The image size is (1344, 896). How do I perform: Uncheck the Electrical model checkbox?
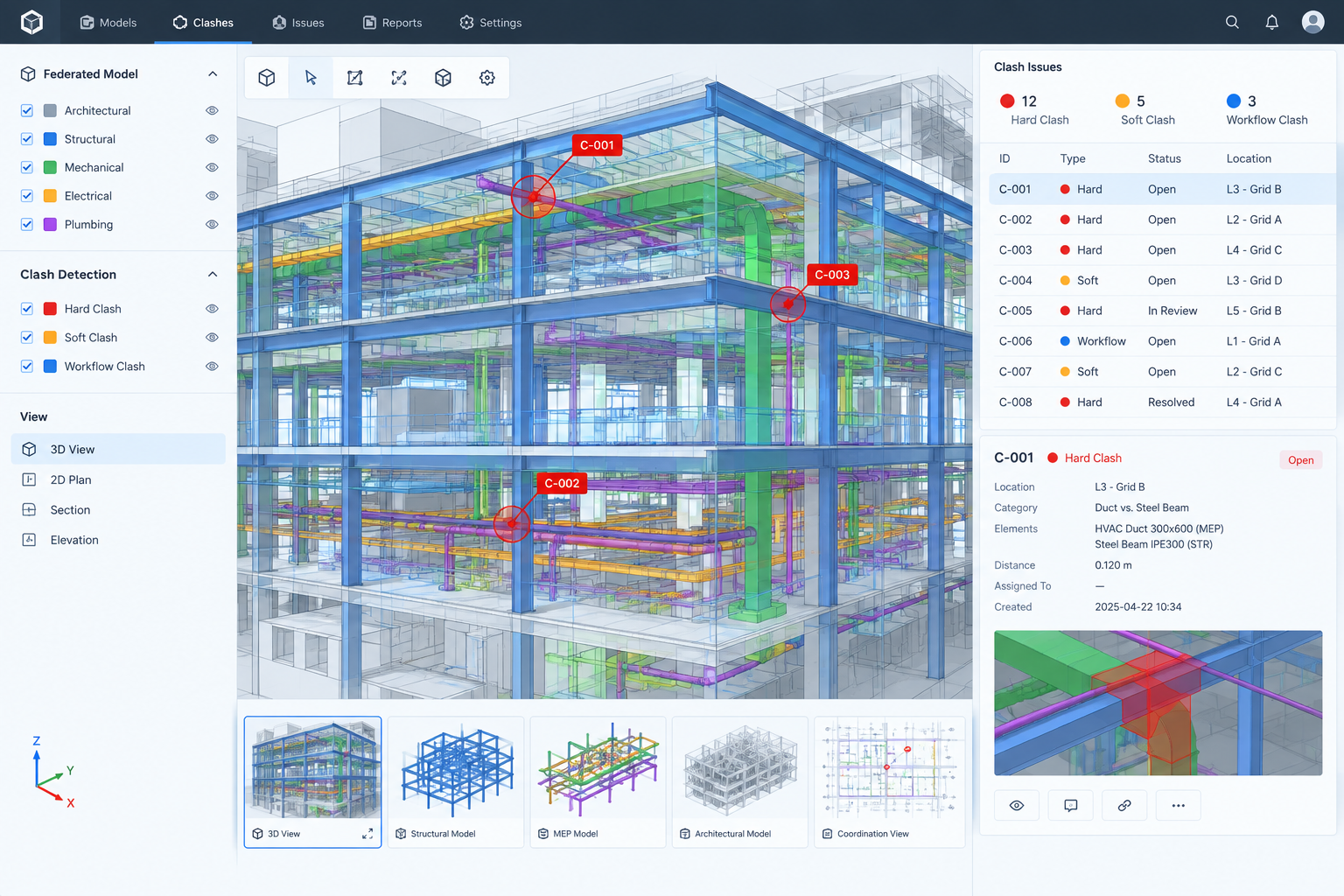coord(27,196)
